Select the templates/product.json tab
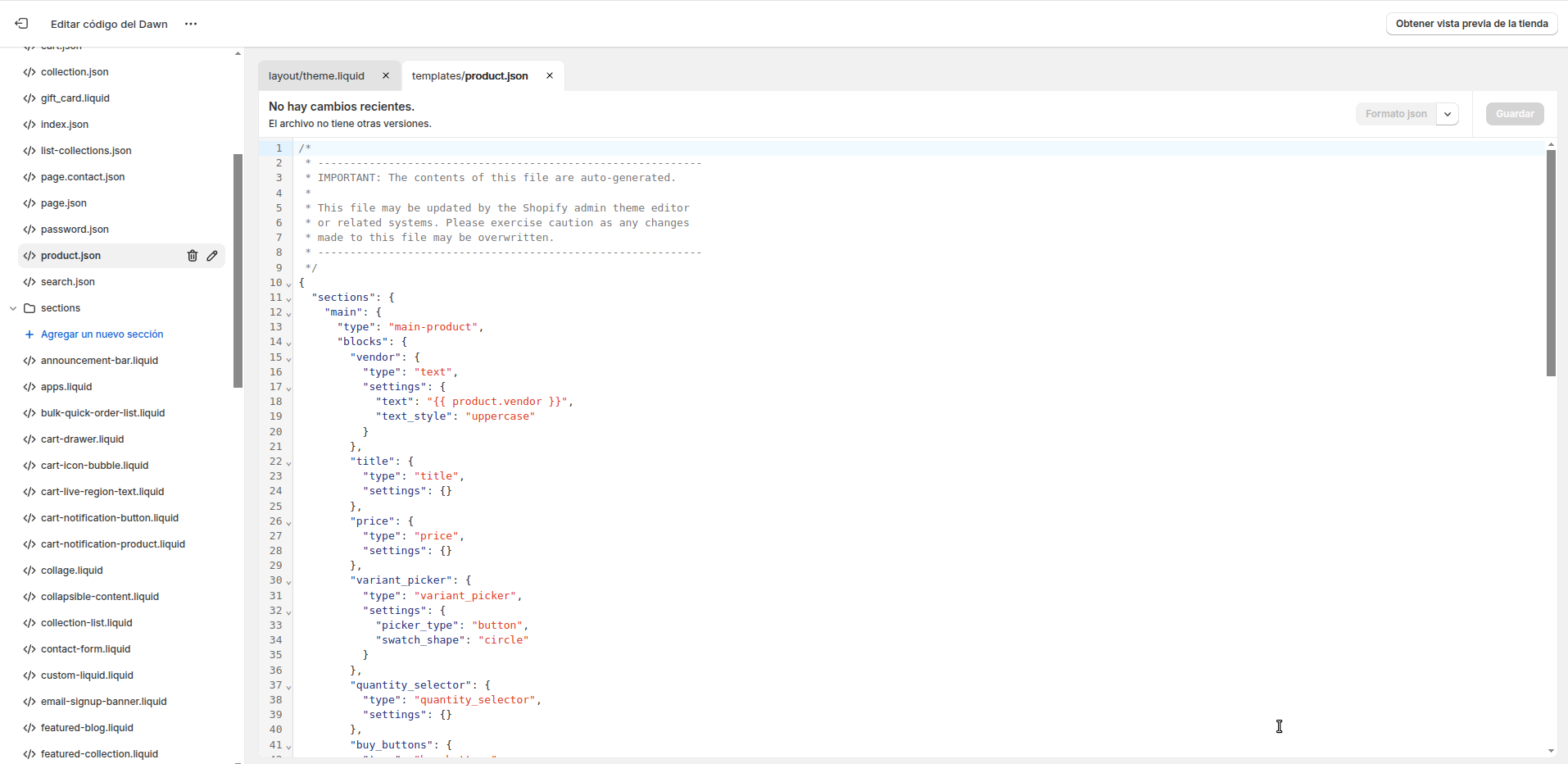1568x764 pixels. pos(469,75)
